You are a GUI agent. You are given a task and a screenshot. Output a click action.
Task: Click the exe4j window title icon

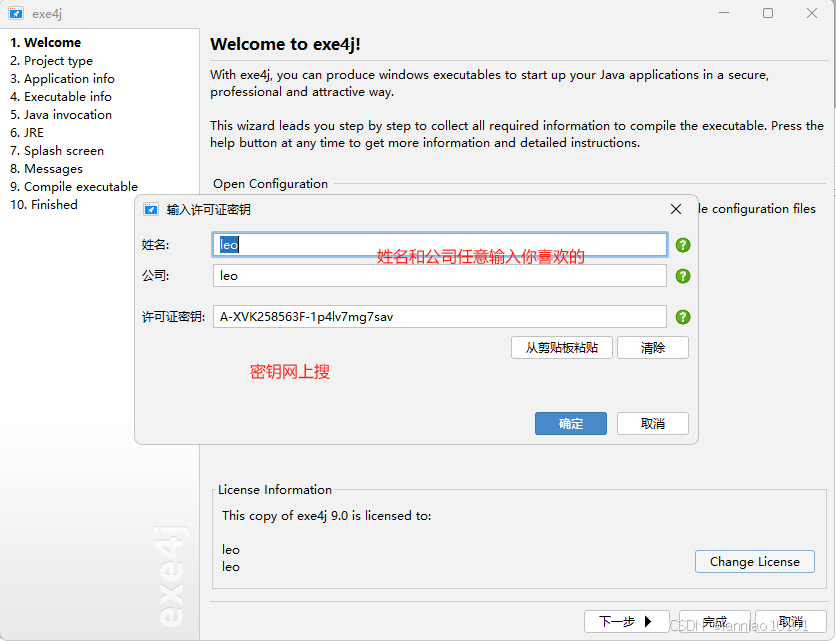point(16,13)
